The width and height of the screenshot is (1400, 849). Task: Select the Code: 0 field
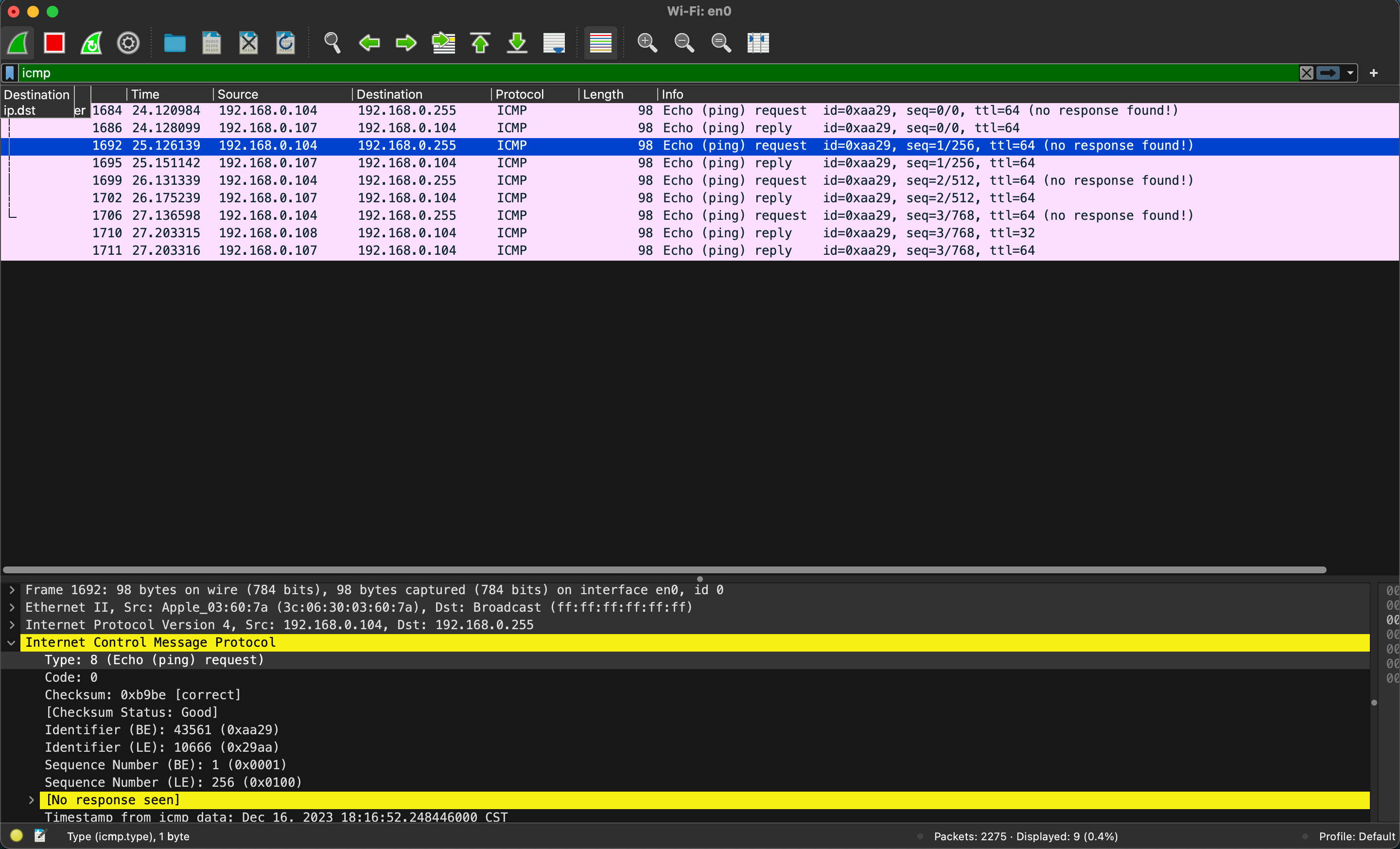coord(685,678)
